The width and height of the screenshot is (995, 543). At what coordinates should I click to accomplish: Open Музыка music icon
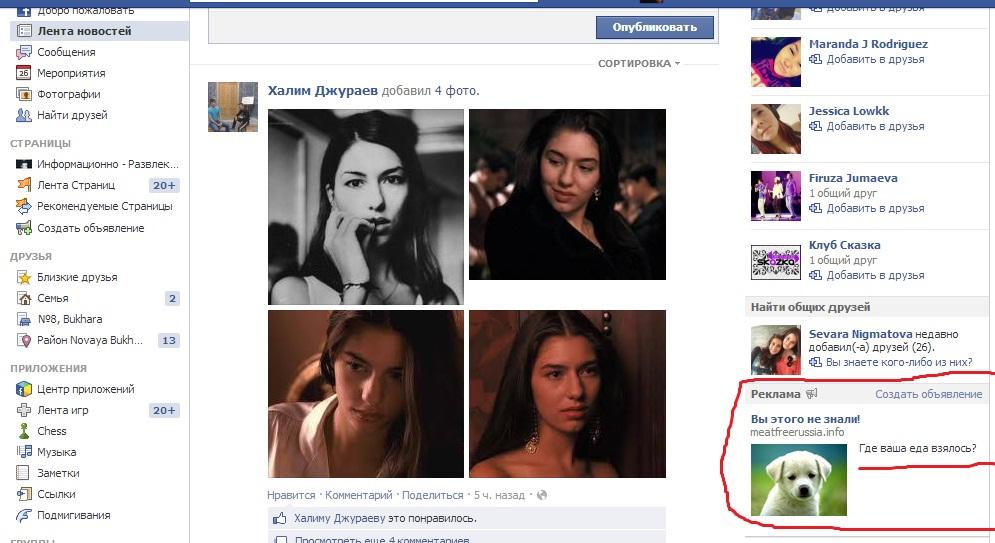tap(23, 452)
